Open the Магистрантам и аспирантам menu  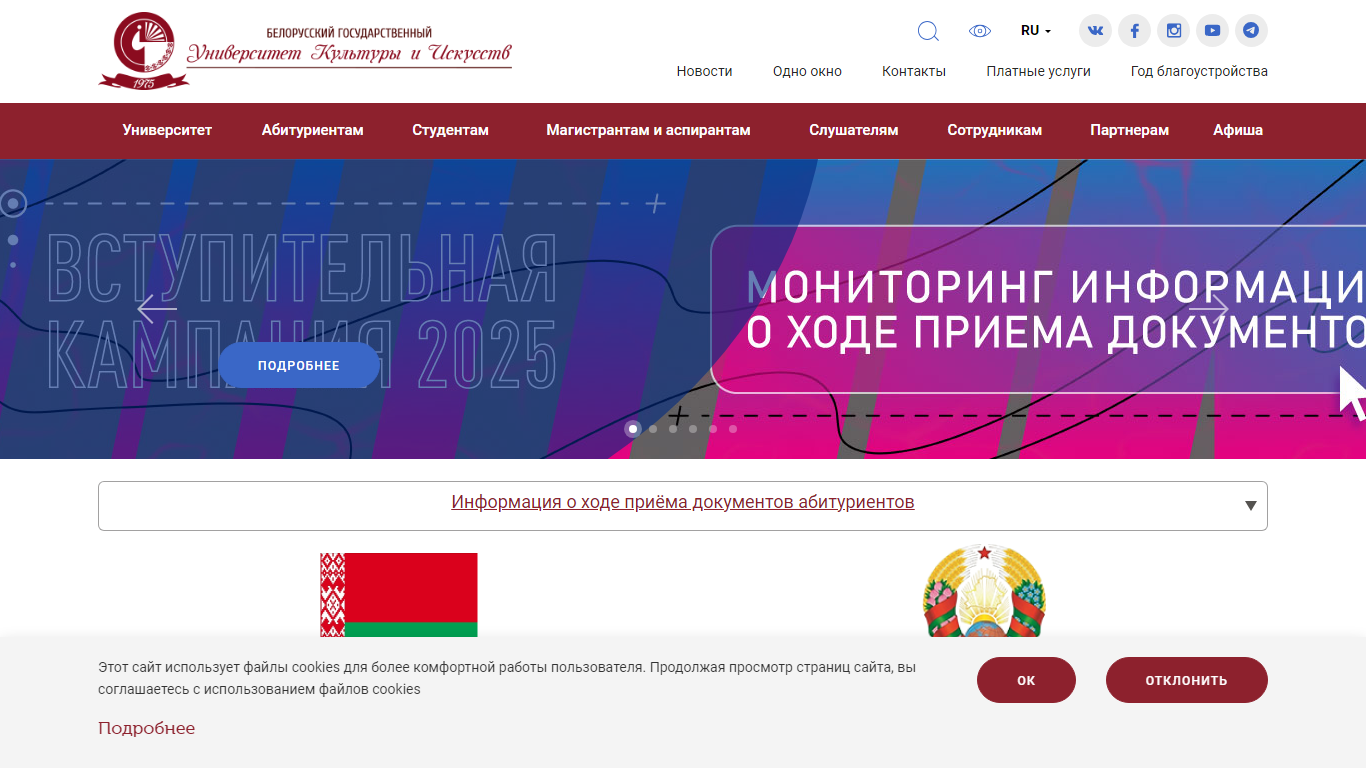tap(648, 130)
